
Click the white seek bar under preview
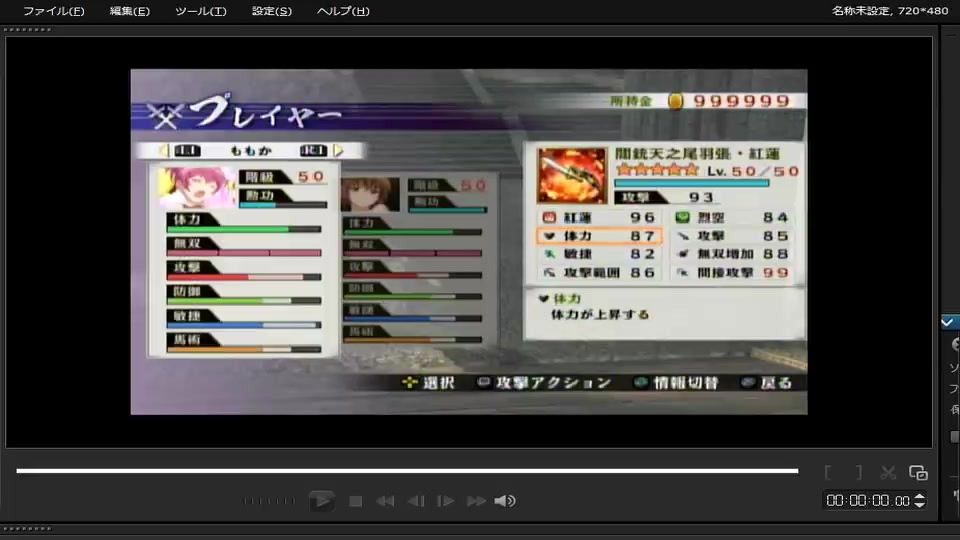(x=407, y=471)
